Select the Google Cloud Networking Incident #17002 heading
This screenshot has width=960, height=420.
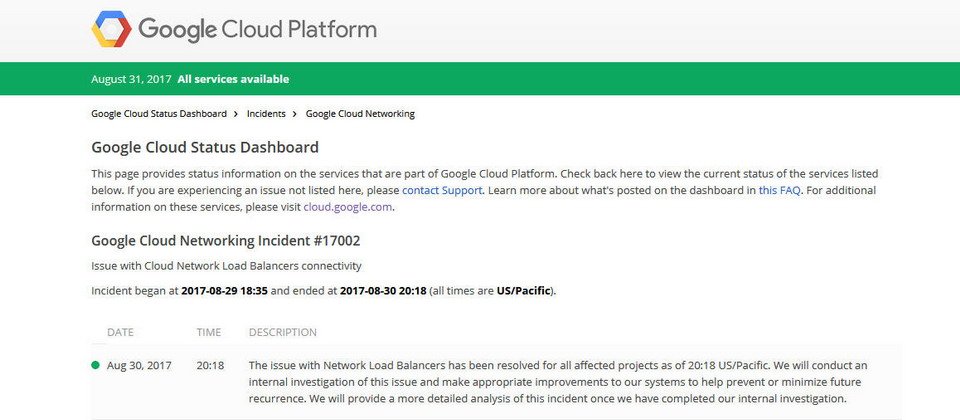pos(226,241)
